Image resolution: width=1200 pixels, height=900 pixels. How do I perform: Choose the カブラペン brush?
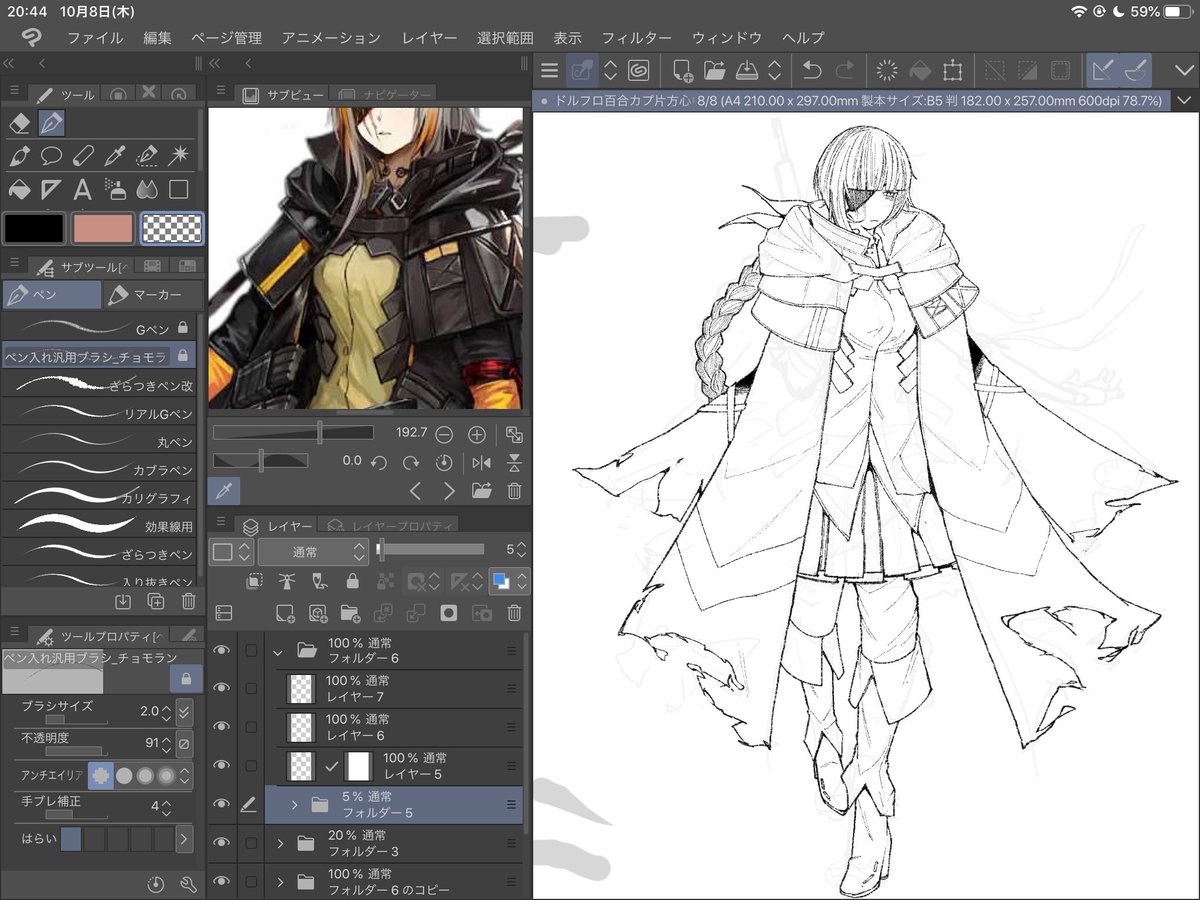click(100, 469)
